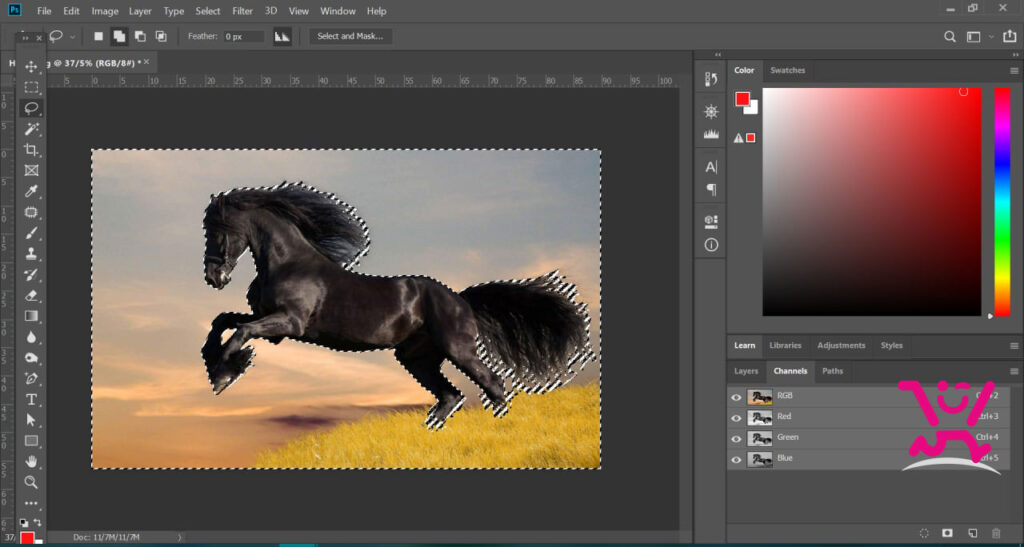1024x547 pixels.
Task: Hide the RGB channel eye
Action: coord(736,397)
